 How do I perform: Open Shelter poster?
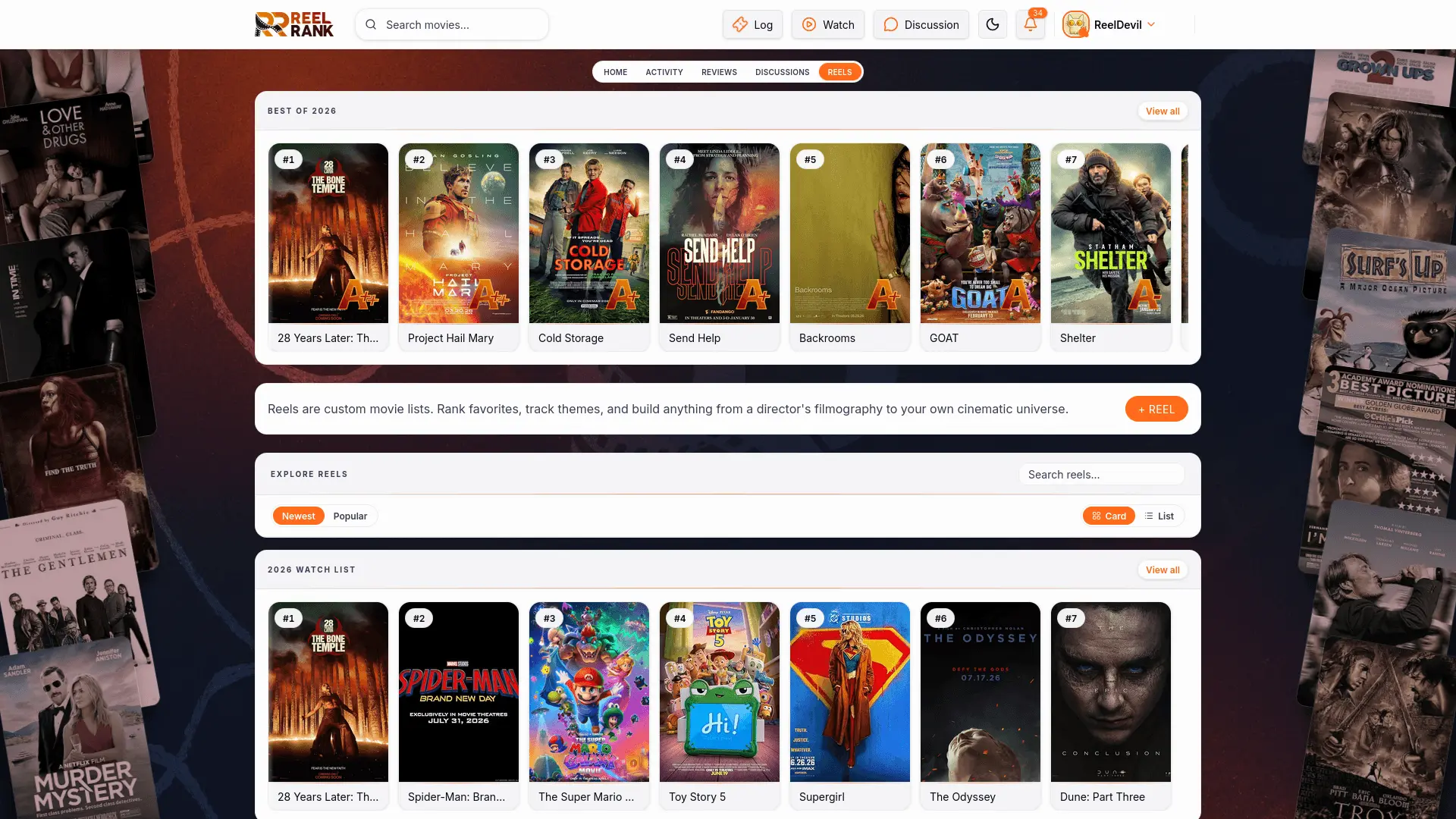(1111, 233)
